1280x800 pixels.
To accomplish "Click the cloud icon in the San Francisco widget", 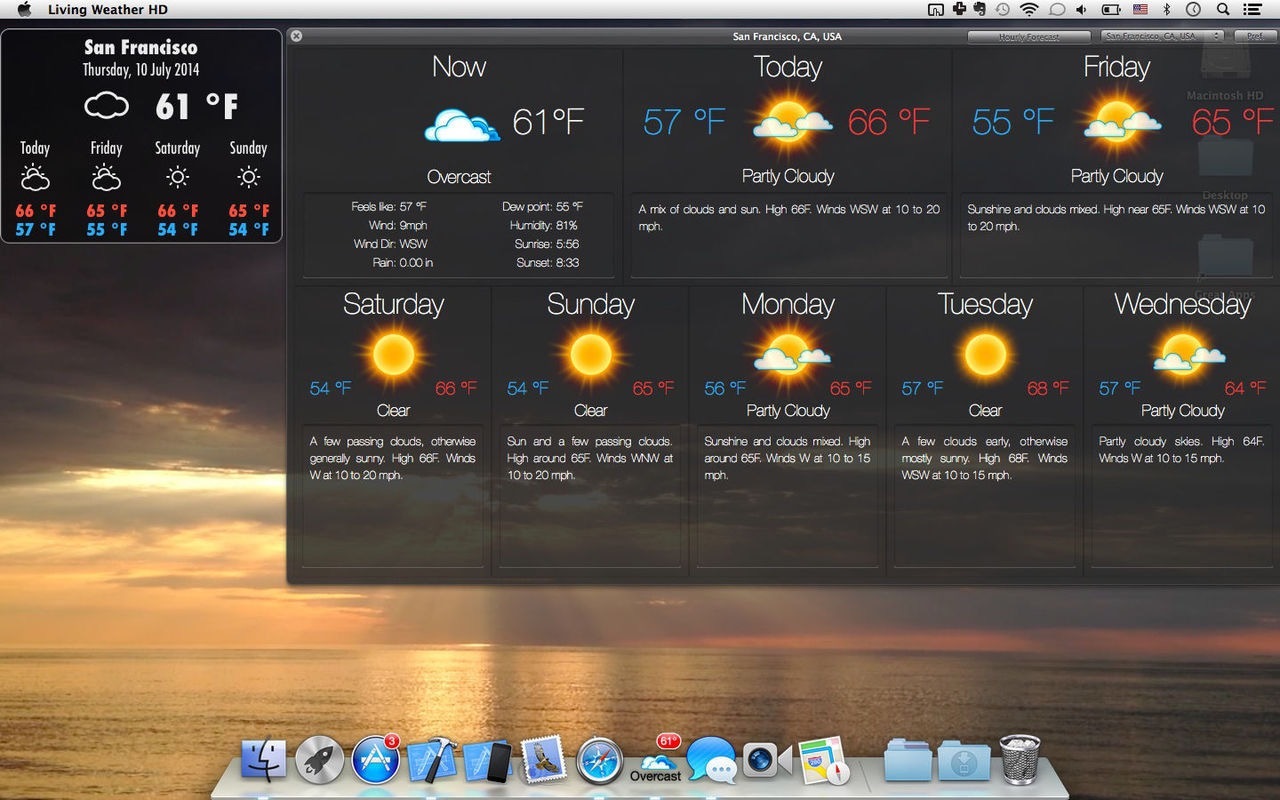I will click(x=106, y=103).
